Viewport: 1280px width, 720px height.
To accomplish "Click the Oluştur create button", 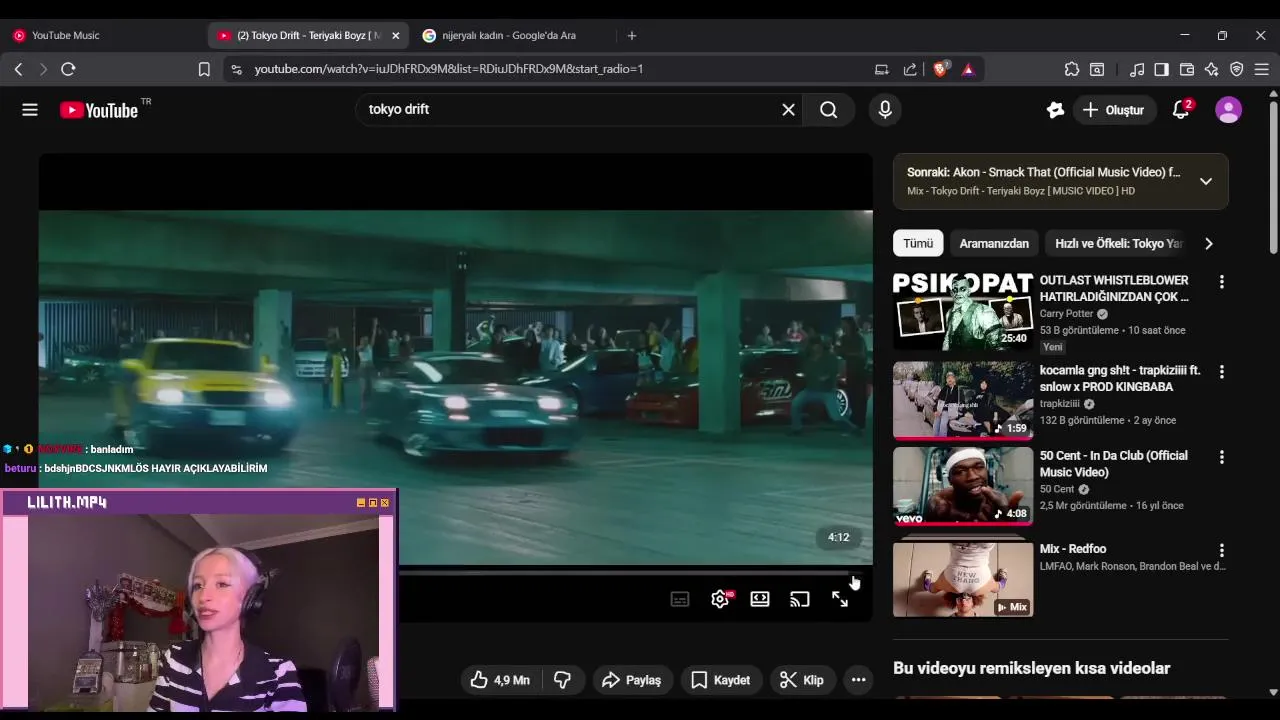I will pyautogui.click(x=1114, y=110).
